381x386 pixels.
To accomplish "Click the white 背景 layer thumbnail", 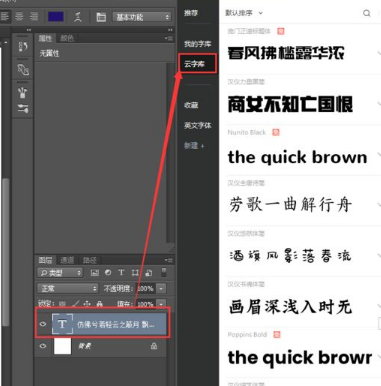I will (62, 346).
